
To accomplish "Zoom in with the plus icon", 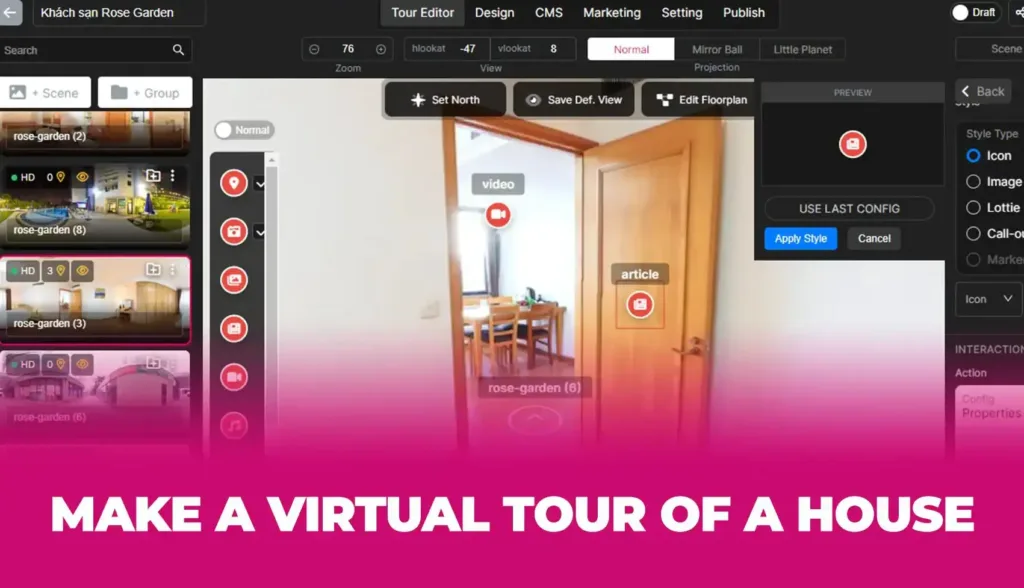I will click(x=381, y=49).
